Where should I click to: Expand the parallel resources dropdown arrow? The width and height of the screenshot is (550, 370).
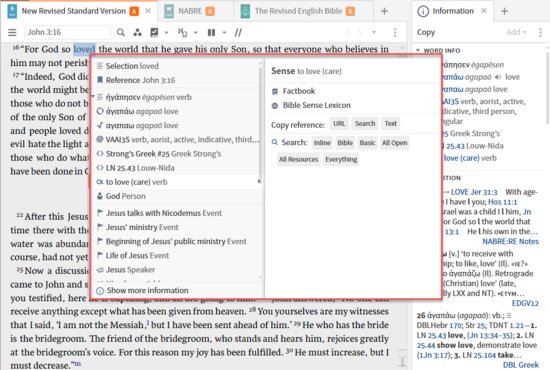[x=224, y=33]
